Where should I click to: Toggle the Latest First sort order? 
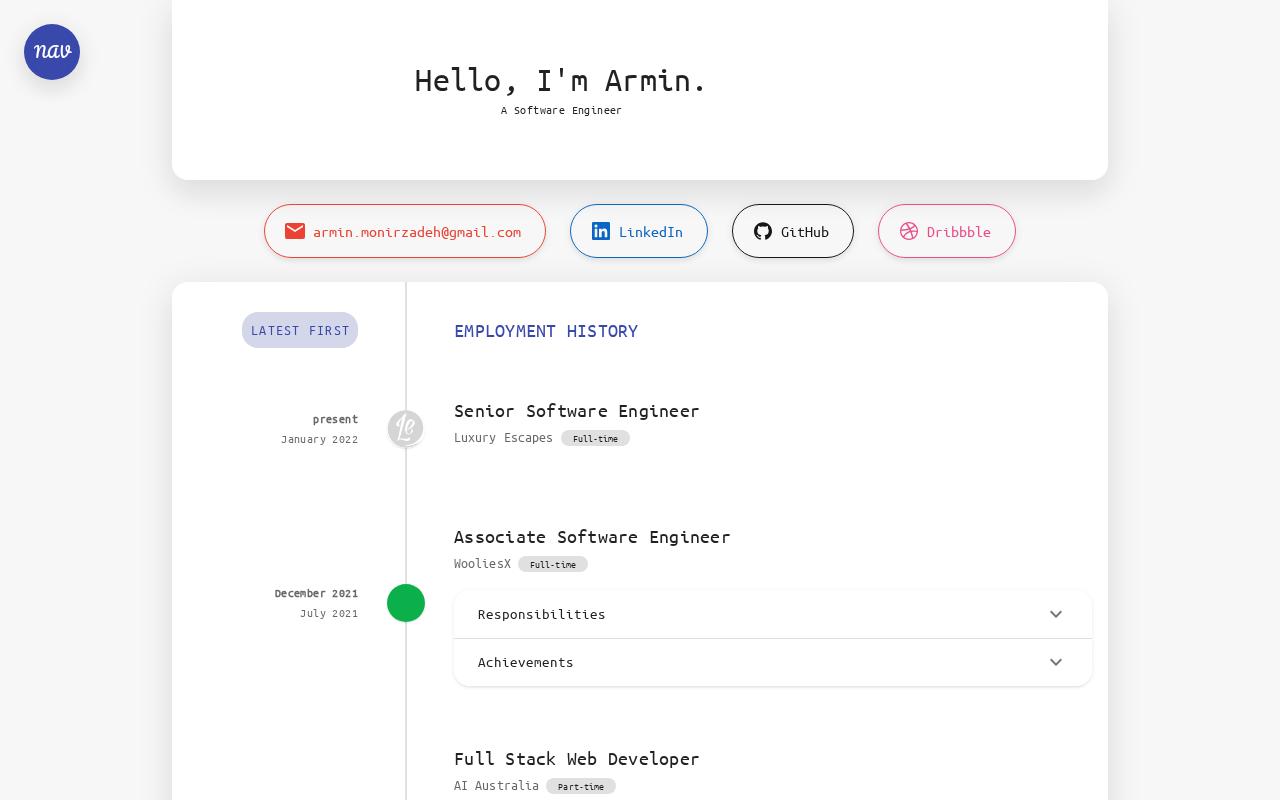[300, 330]
